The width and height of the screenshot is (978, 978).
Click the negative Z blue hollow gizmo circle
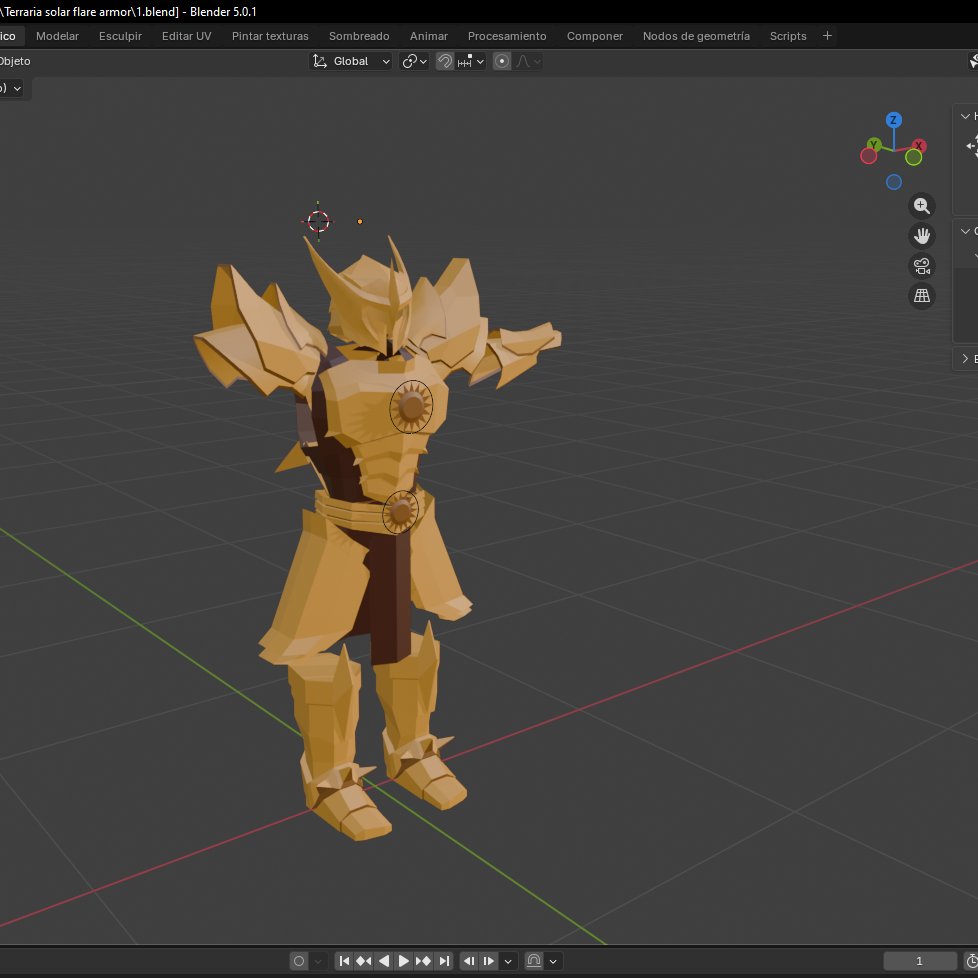(x=894, y=182)
